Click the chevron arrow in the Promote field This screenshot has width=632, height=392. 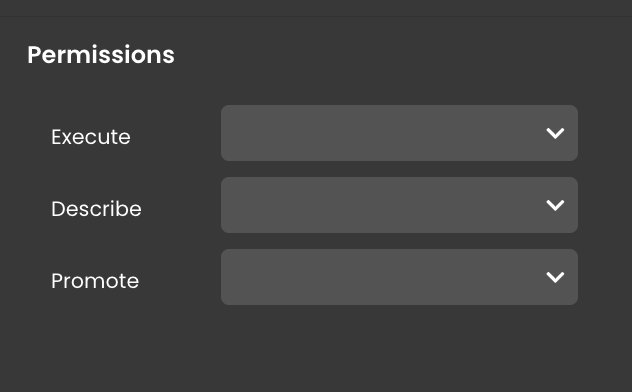point(555,277)
